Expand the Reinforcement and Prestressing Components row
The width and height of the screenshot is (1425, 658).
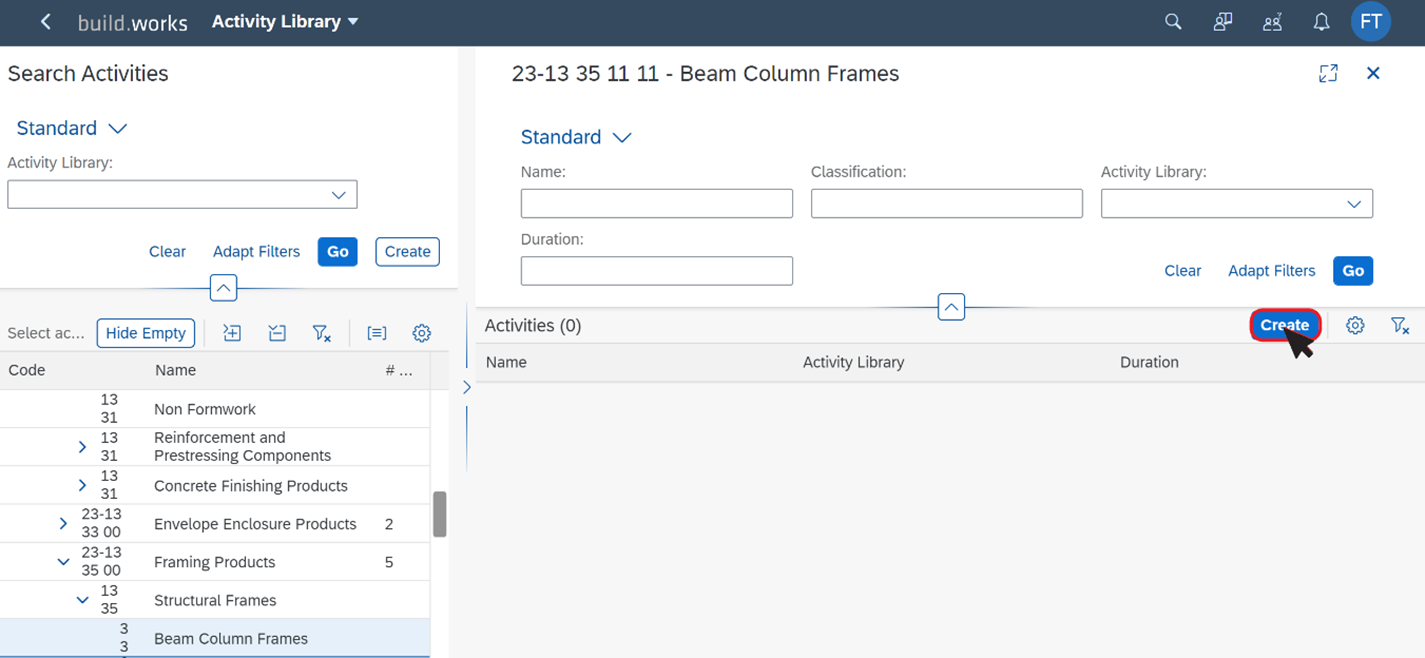pyautogui.click(x=82, y=447)
